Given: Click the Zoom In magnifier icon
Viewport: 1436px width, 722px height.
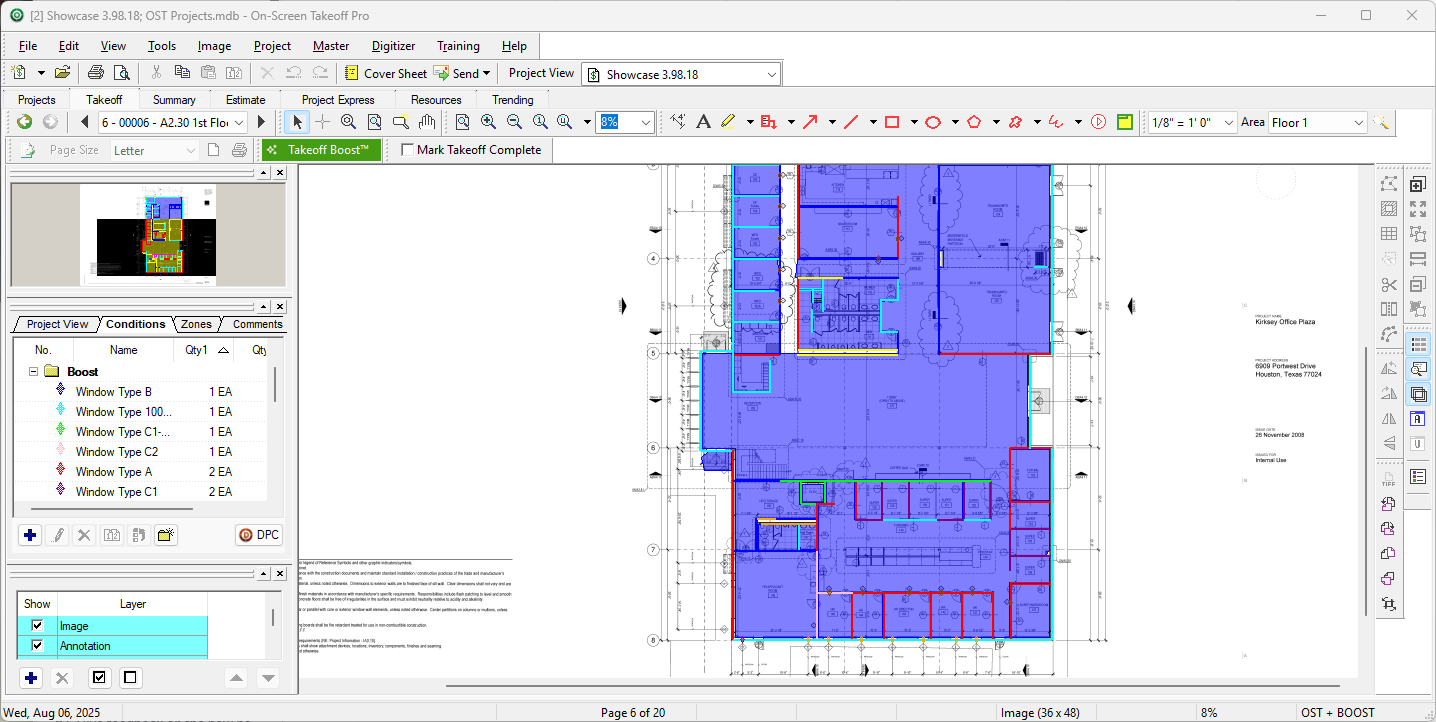Looking at the screenshot, I should 488,122.
